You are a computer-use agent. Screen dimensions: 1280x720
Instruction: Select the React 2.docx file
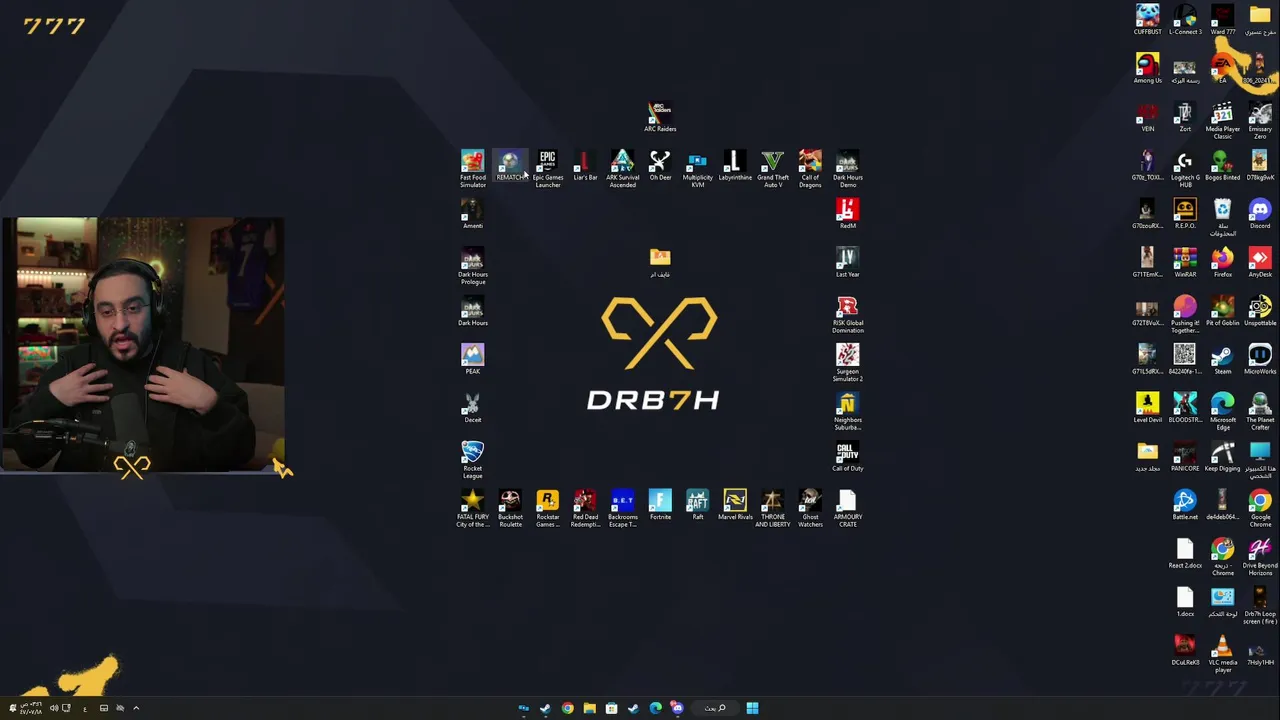1185,554
